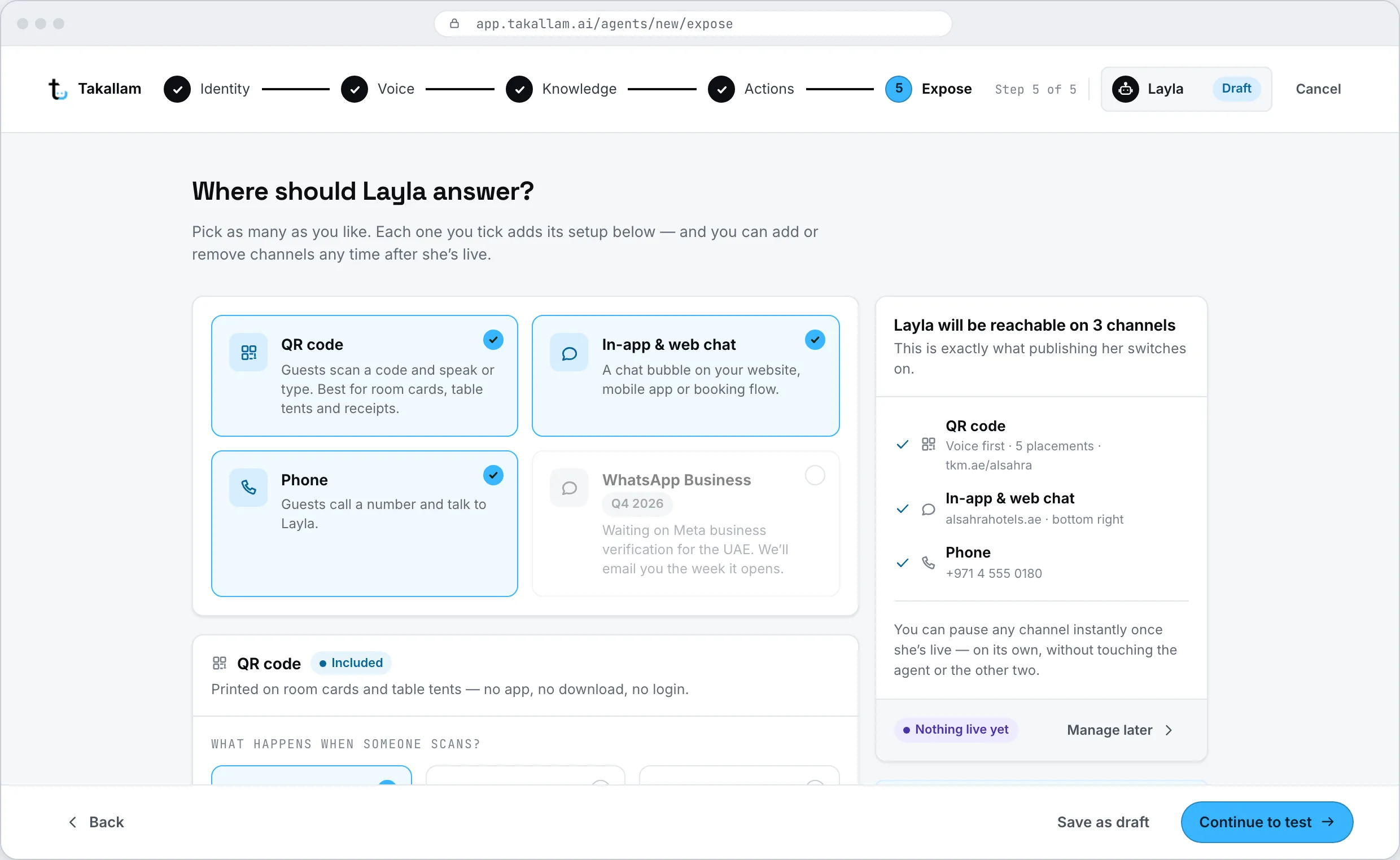This screenshot has height=860, width=1400.
Task: Click the Phone handset card icon
Action: coord(248,488)
